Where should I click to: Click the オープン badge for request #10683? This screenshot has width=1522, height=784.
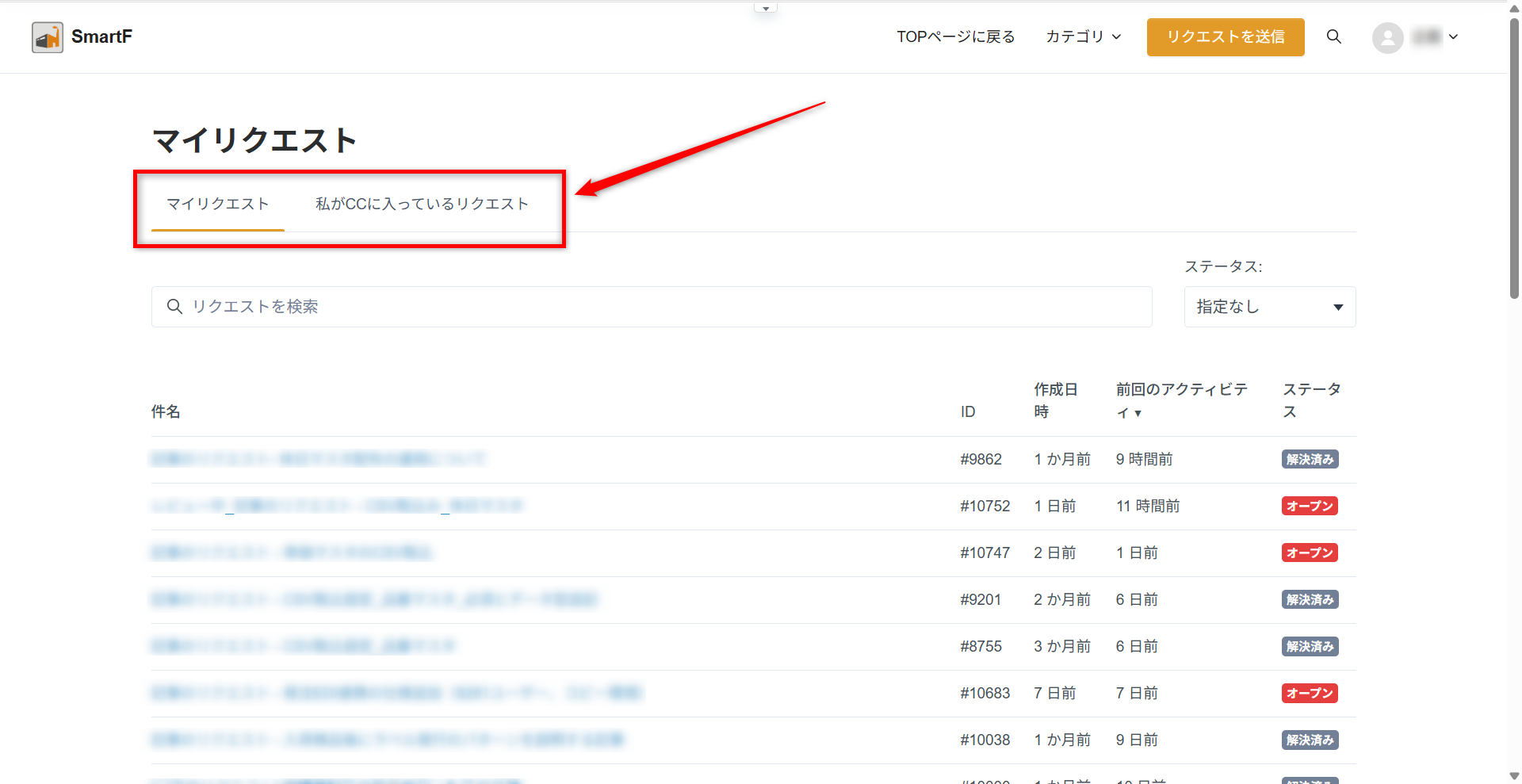coord(1310,694)
